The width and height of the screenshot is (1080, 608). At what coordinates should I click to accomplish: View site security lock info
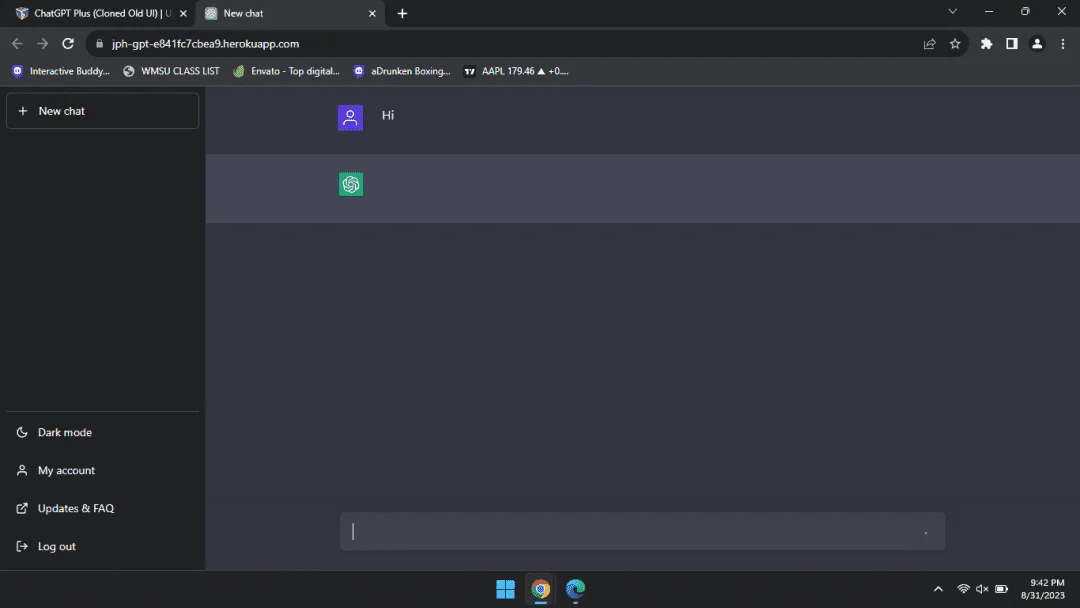(99, 43)
